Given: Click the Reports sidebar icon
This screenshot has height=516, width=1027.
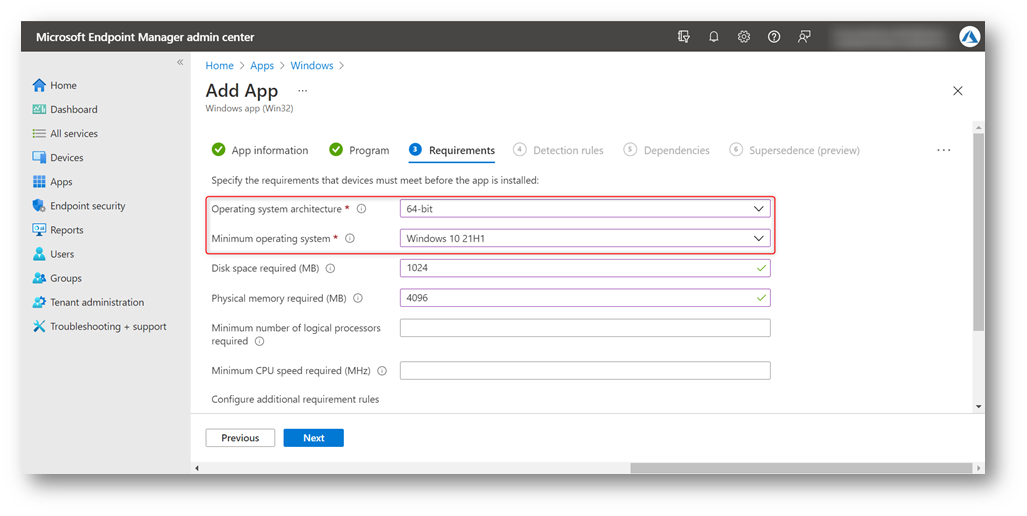Looking at the screenshot, I should (39, 230).
